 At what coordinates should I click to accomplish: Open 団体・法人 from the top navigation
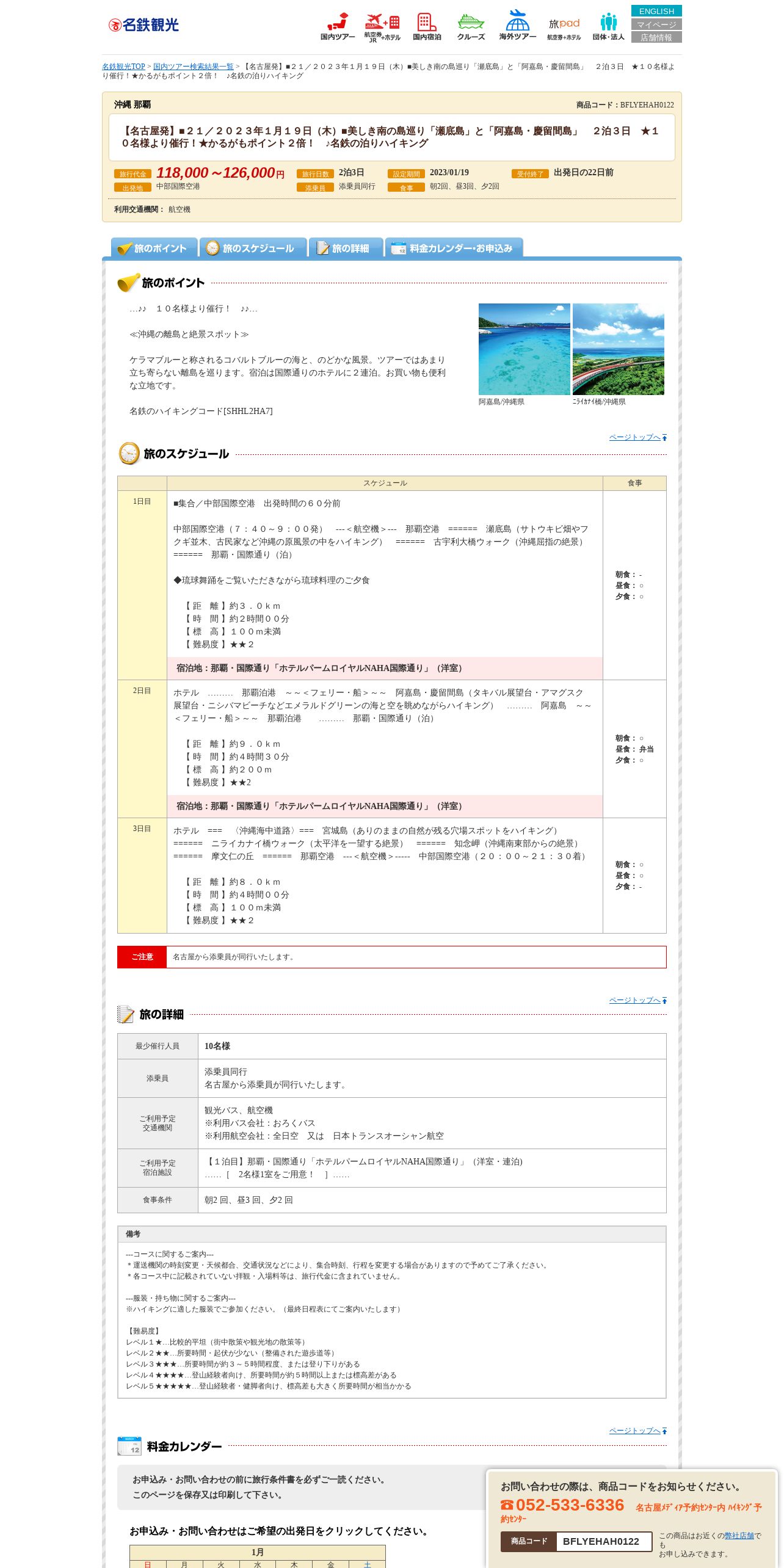pyautogui.click(x=608, y=27)
